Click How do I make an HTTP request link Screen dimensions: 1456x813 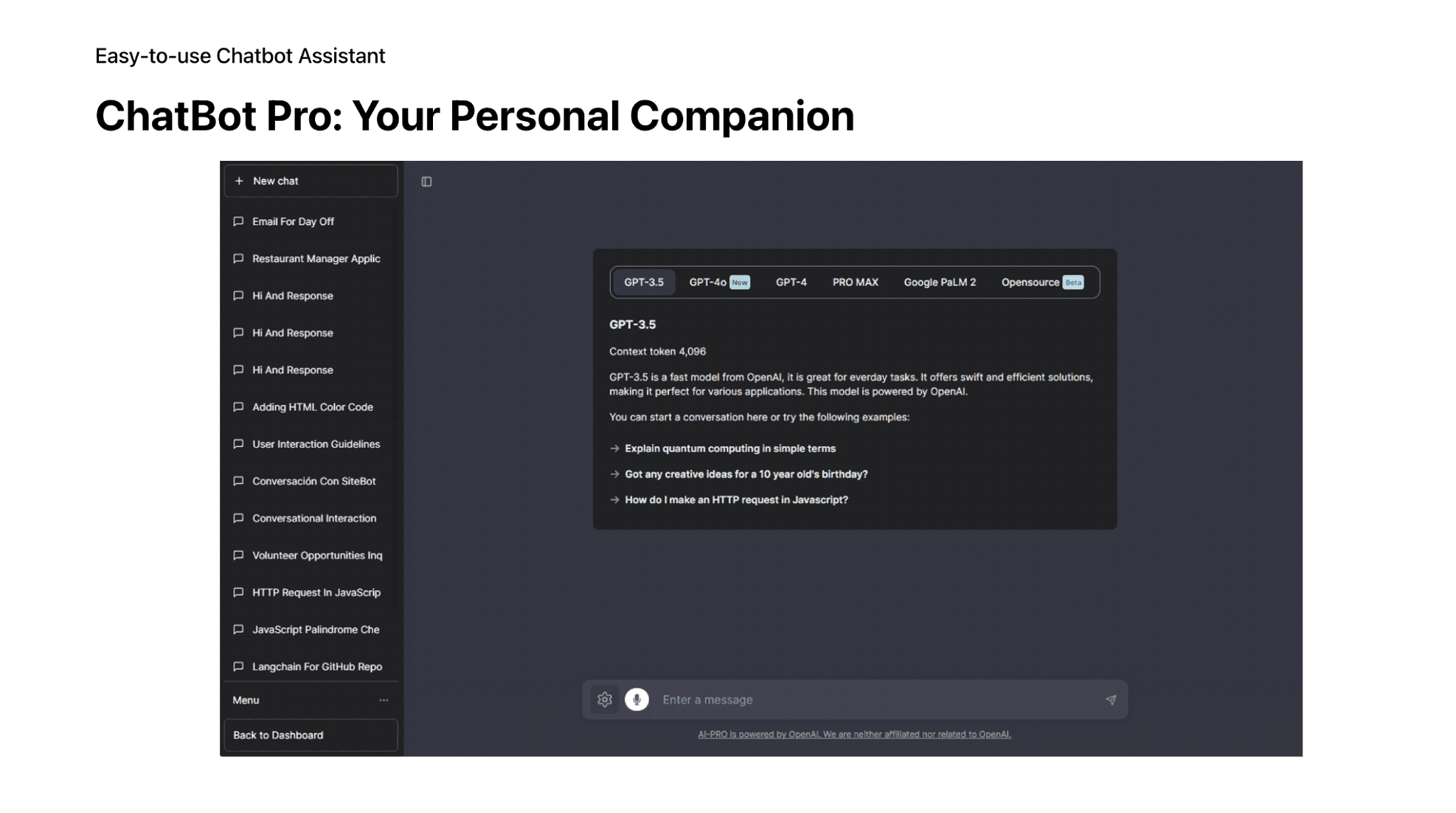(x=735, y=499)
